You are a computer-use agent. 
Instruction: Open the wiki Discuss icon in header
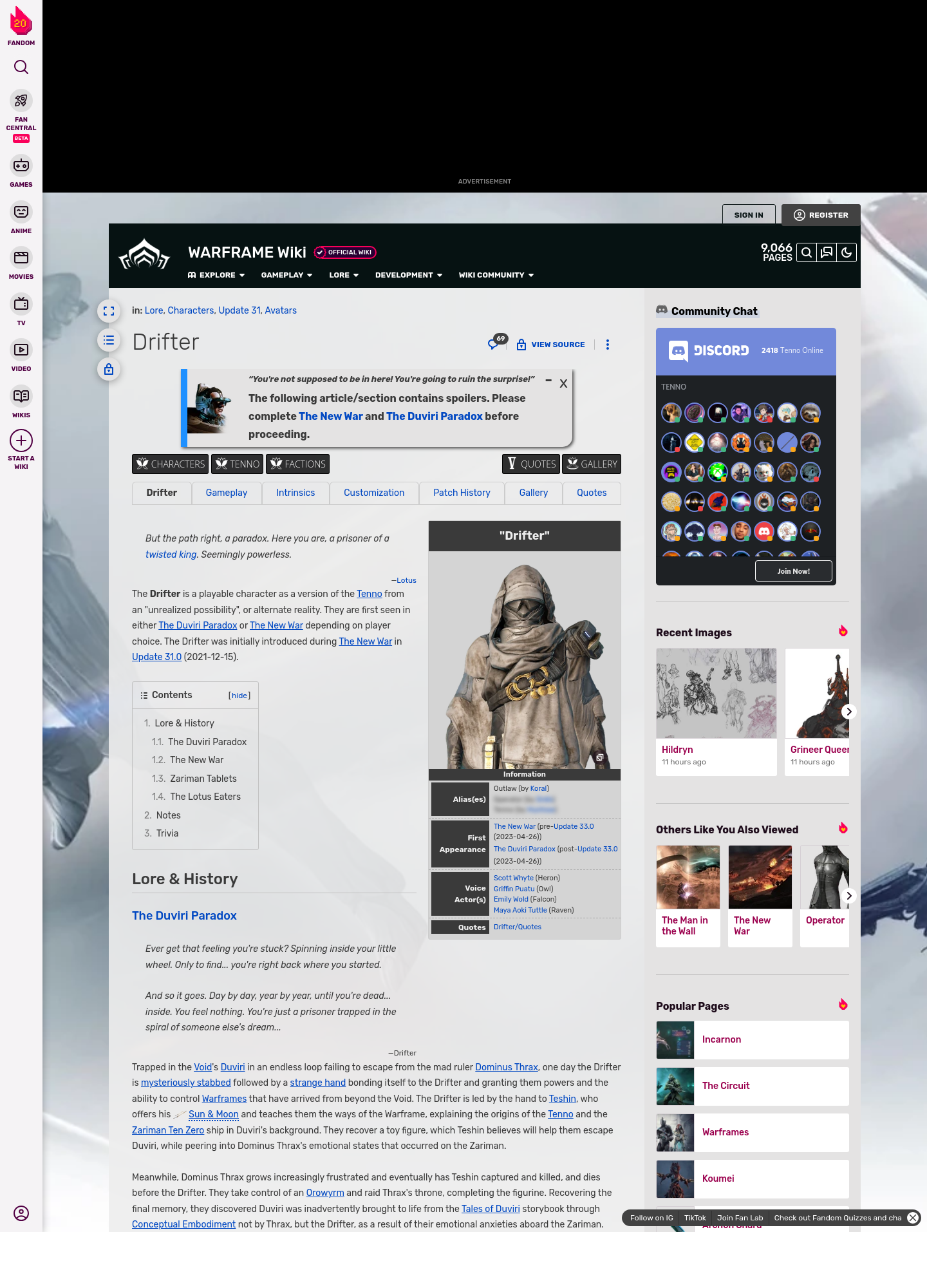point(827,252)
